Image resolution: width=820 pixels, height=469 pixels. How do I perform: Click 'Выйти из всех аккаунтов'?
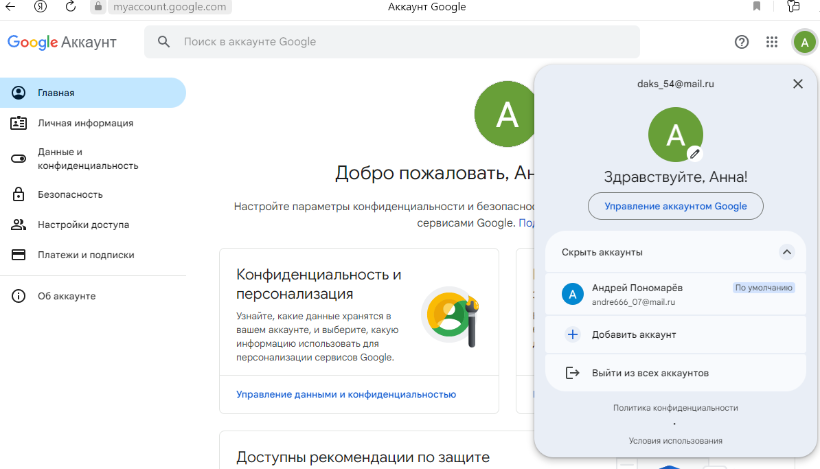click(x=675, y=373)
